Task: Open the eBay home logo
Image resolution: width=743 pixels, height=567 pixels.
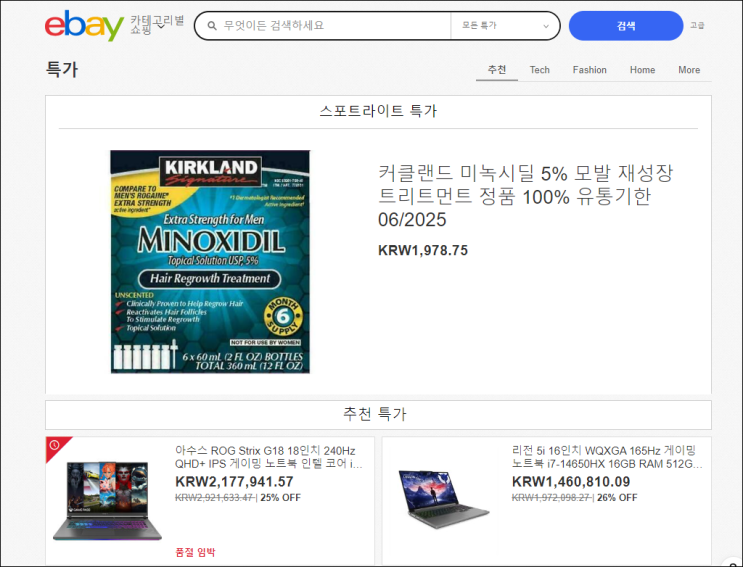Action: (84, 26)
